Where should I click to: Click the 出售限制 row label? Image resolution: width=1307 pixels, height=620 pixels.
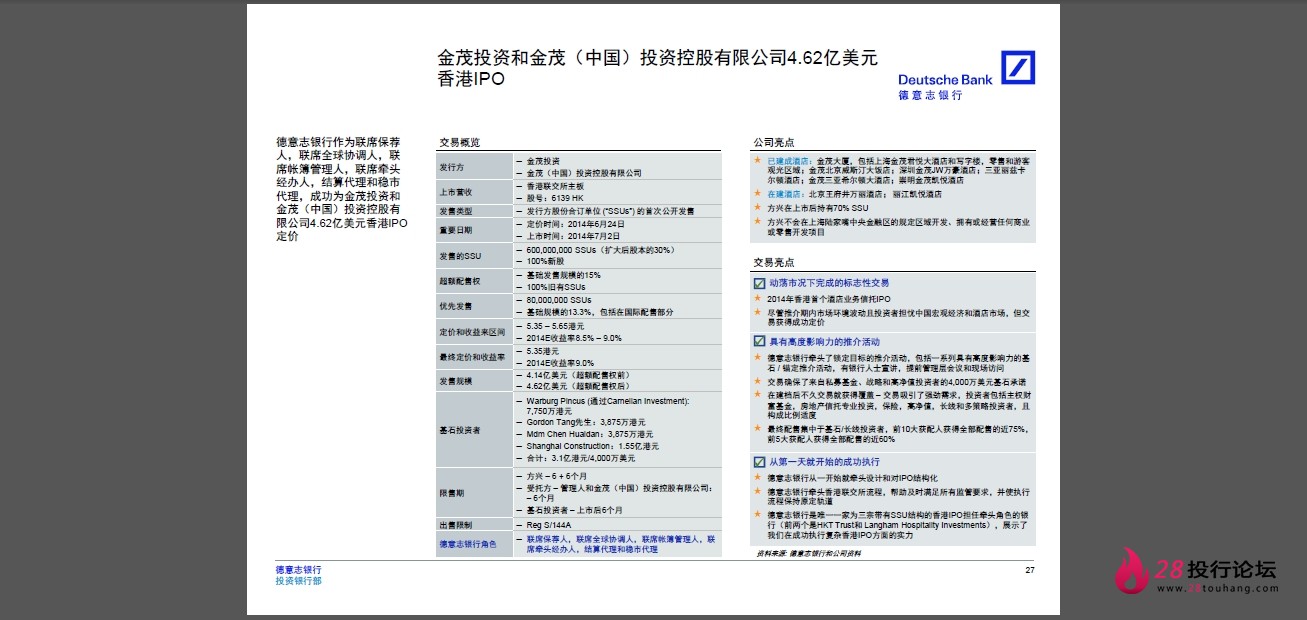(456, 525)
